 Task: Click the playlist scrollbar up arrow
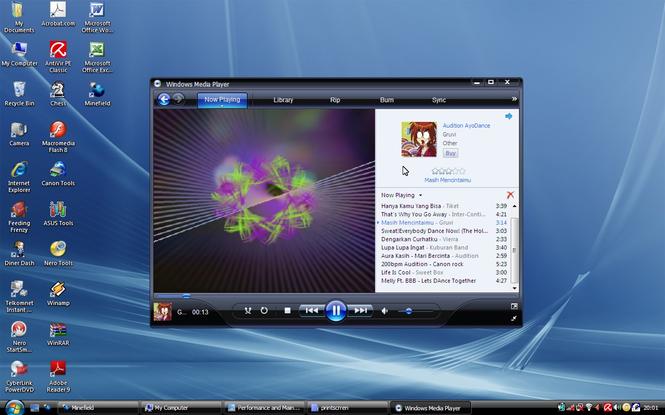coord(514,206)
